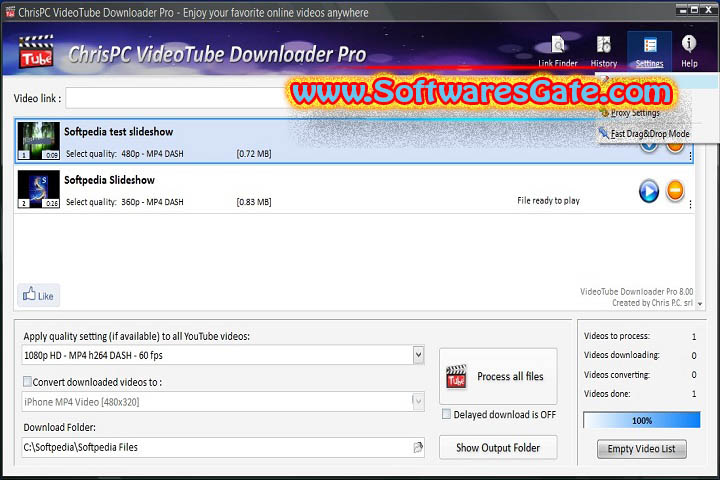Select the Softpedia Slideshow title

109,180
